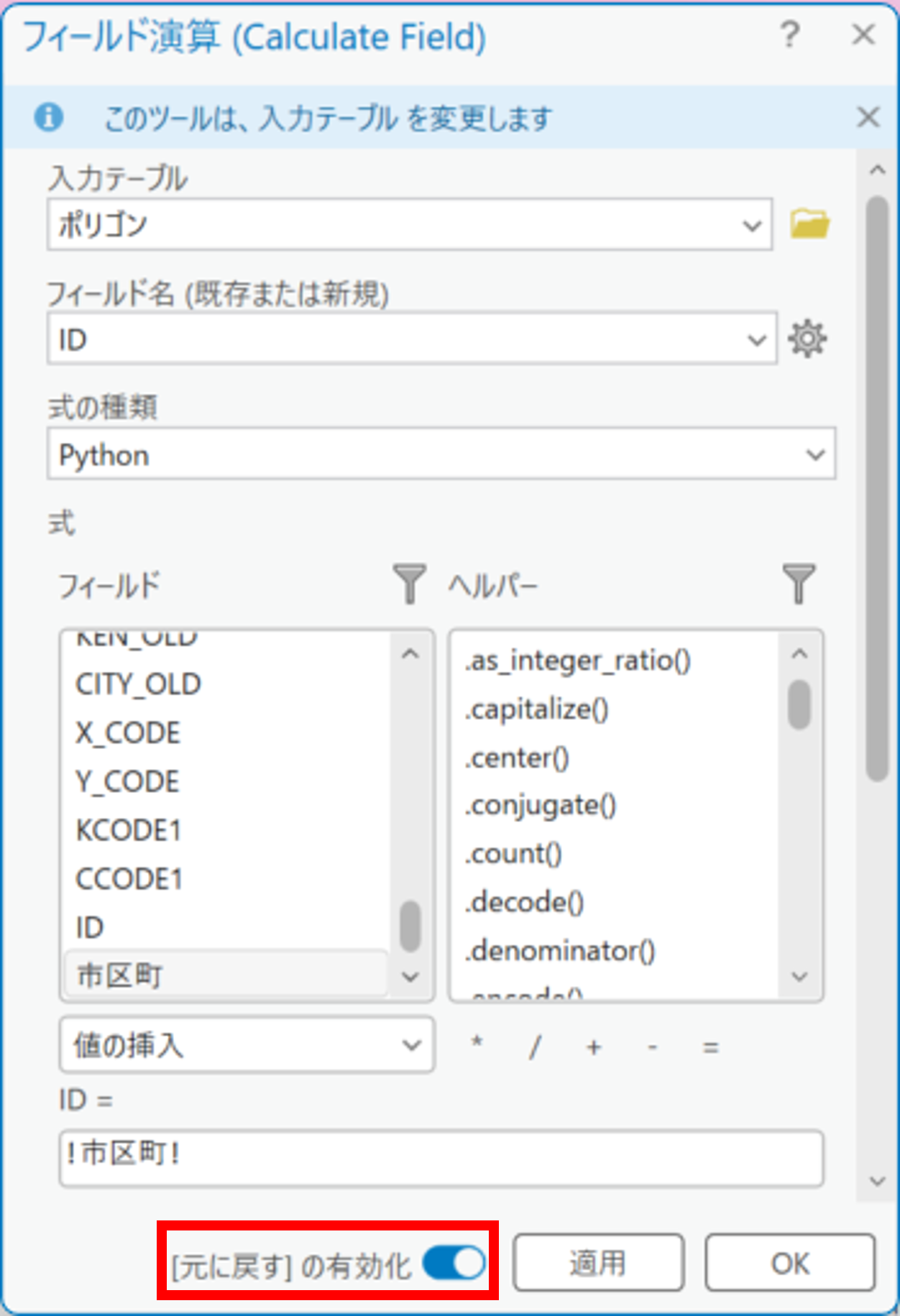Insert the multiply operator symbol
Image resolution: width=900 pixels, height=1316 pixels.
[476, 1045]
